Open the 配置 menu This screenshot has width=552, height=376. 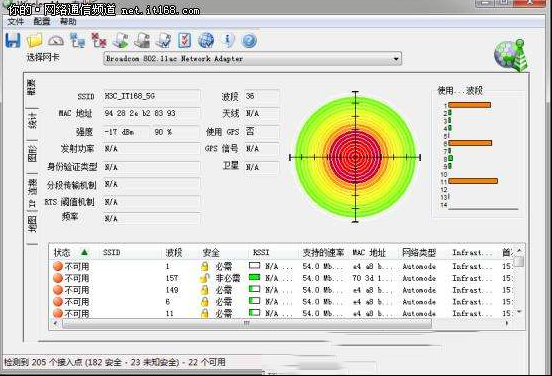(x=42, y=22)
